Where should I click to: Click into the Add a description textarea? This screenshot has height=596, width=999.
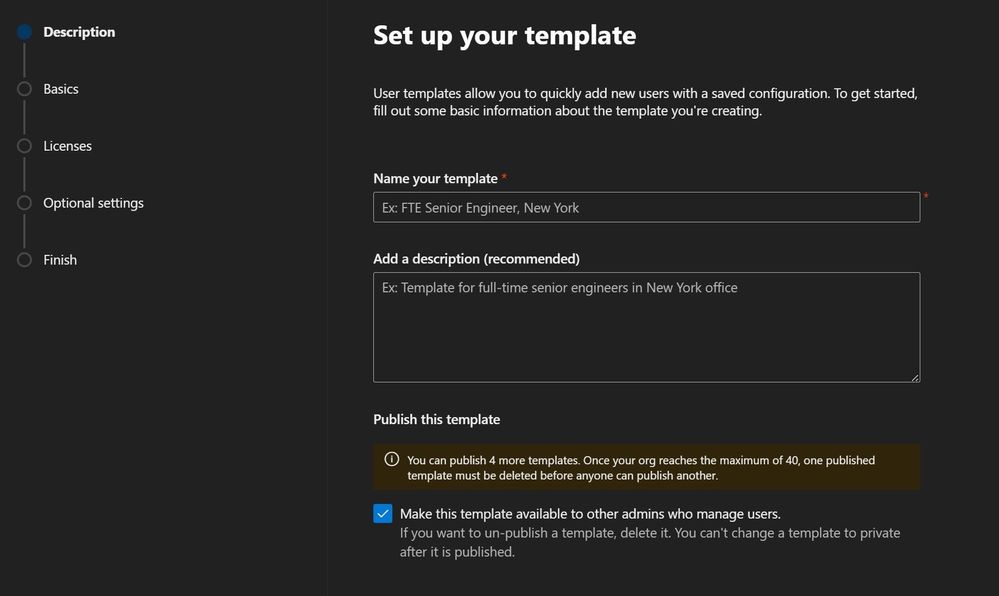[647, 327]
